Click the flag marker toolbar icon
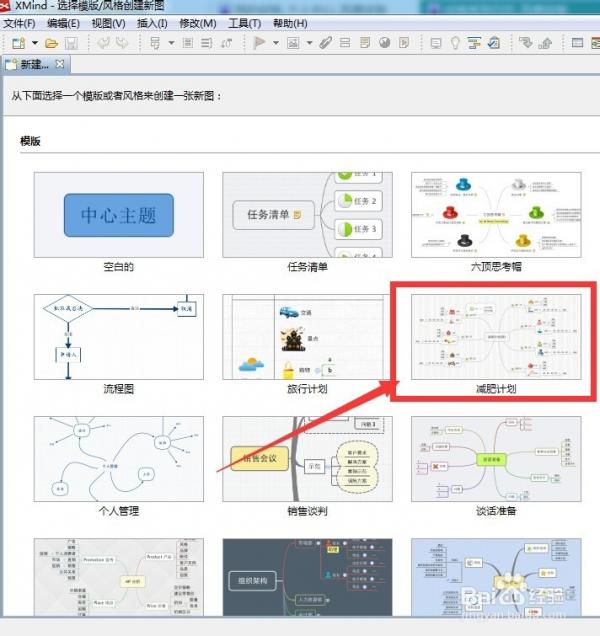The image size is (600, 636). (x=259, y=42)
